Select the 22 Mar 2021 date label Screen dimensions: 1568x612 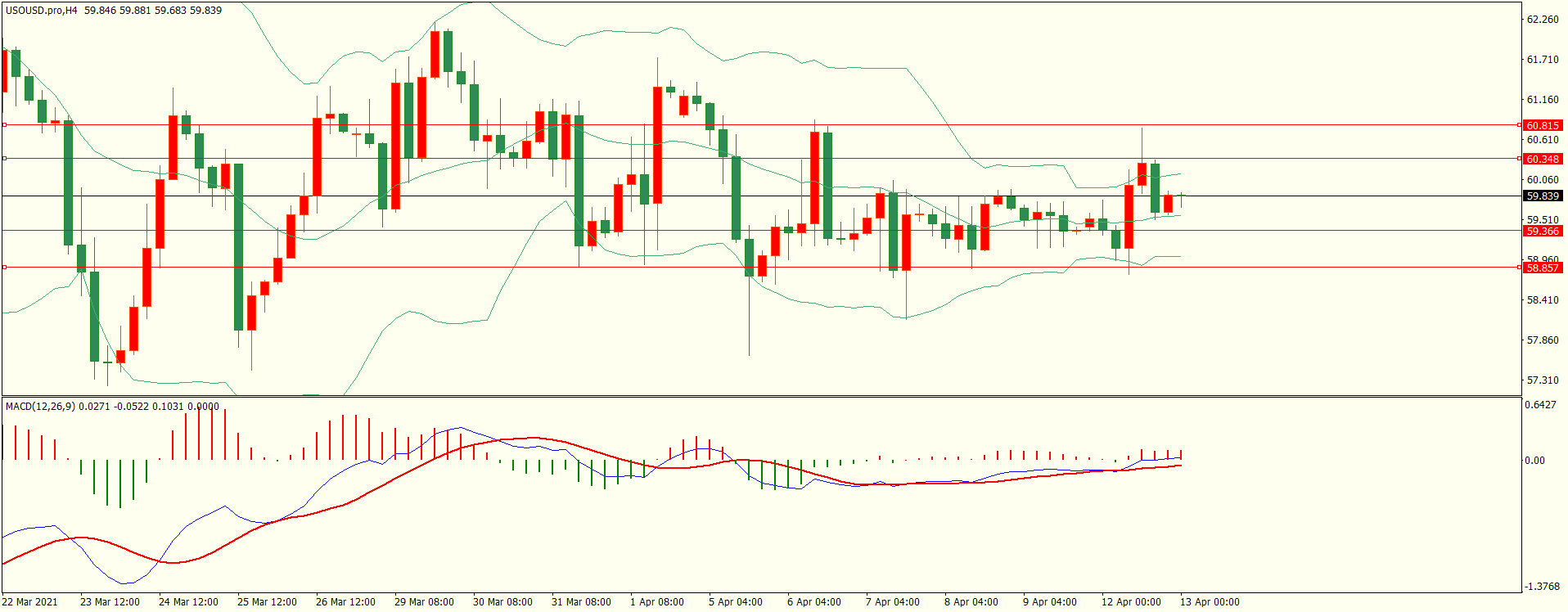pos(30,602)
